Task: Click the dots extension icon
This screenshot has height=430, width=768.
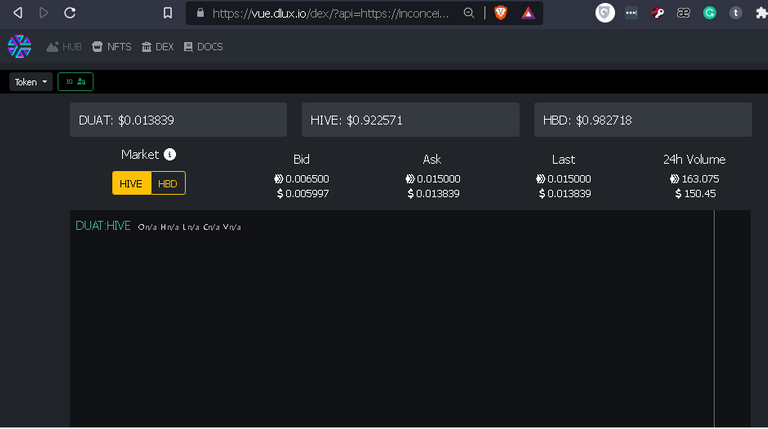Action: pyautogui.click(x=631, y=13)
